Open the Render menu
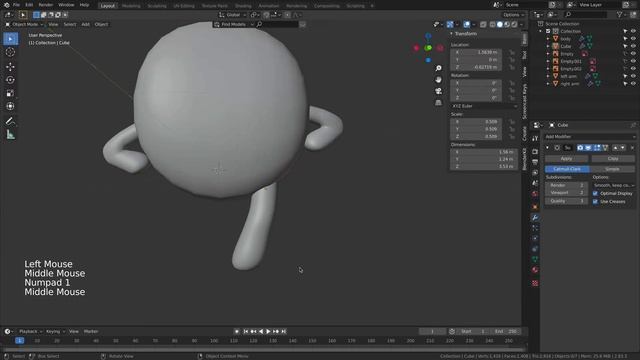 46,5
